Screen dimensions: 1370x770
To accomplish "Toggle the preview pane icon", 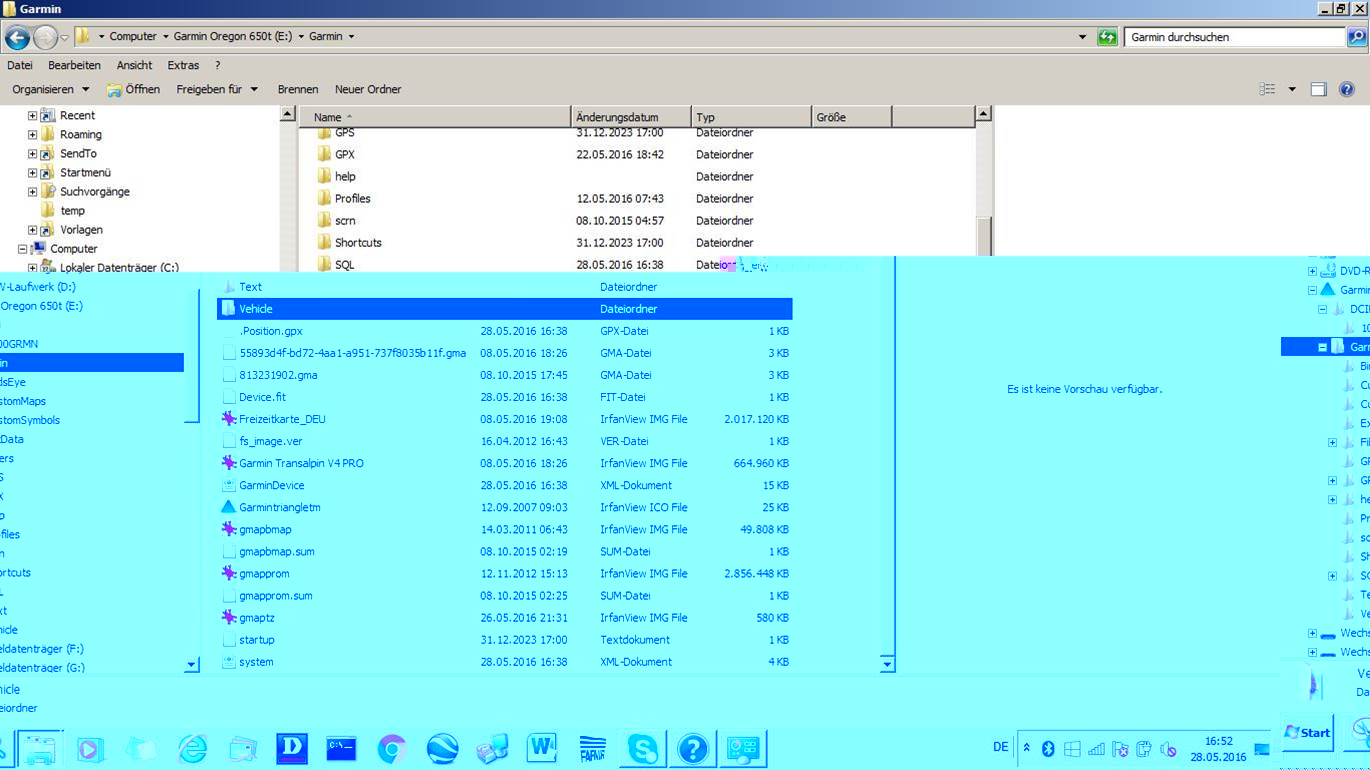I will click(1318, 89).
